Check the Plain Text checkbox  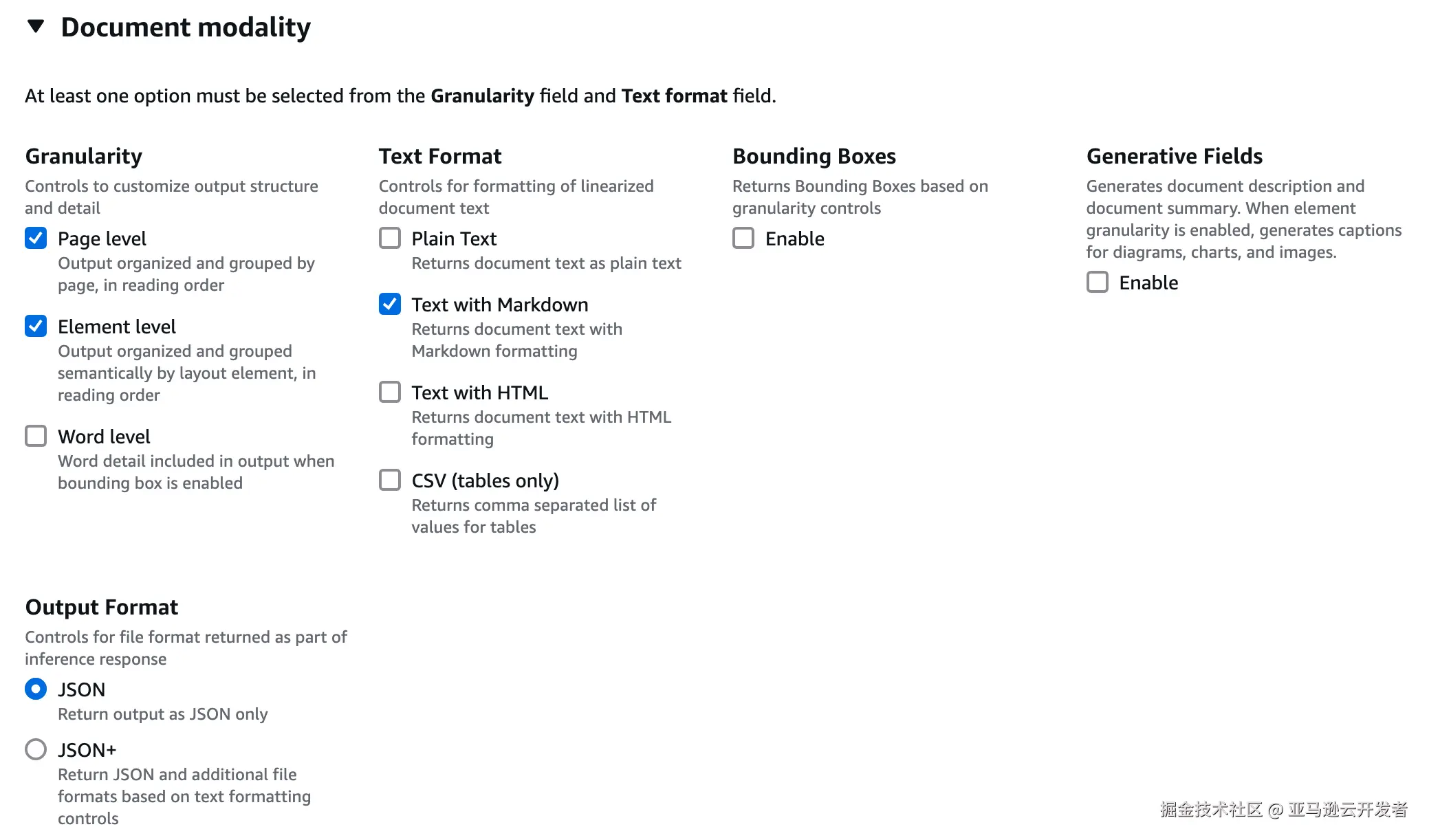tap(390, 239)
